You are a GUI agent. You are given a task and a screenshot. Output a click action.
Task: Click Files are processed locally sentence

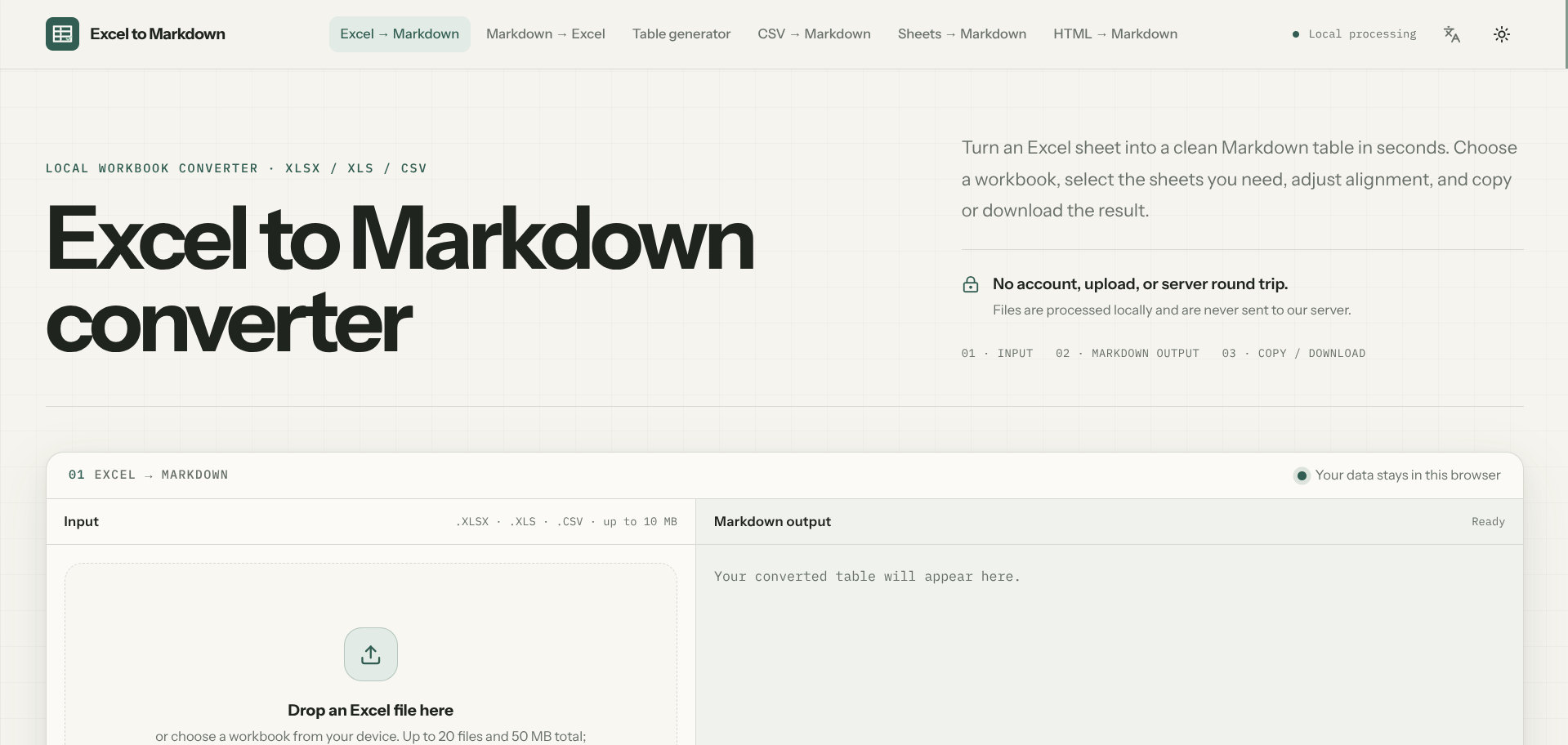pos(1172,310)
